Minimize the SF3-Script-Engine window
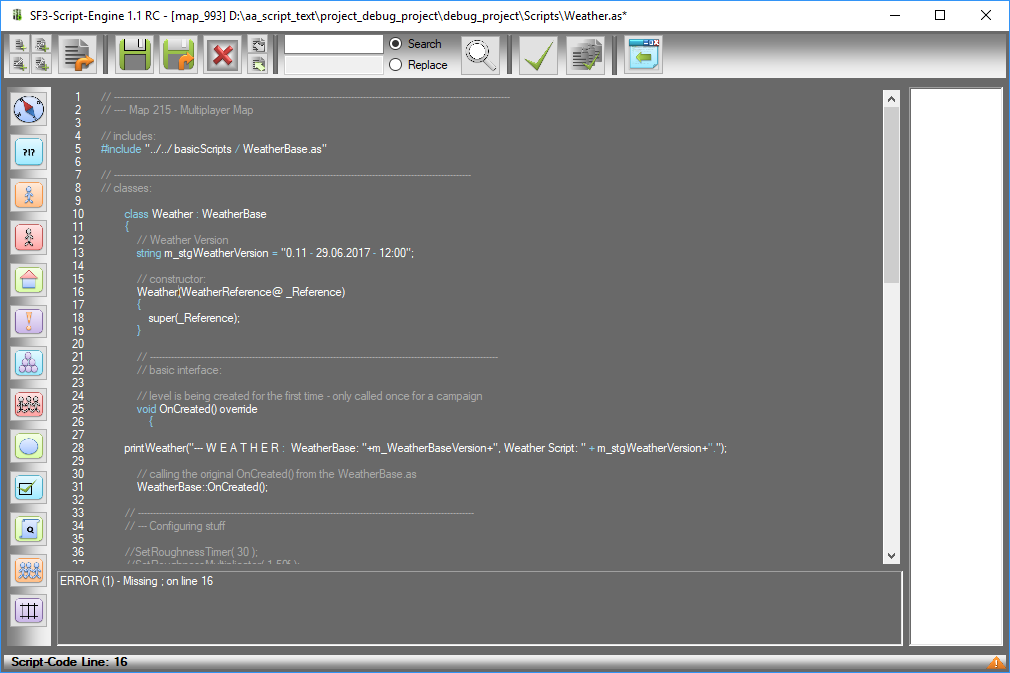 [x=895, y=15]
